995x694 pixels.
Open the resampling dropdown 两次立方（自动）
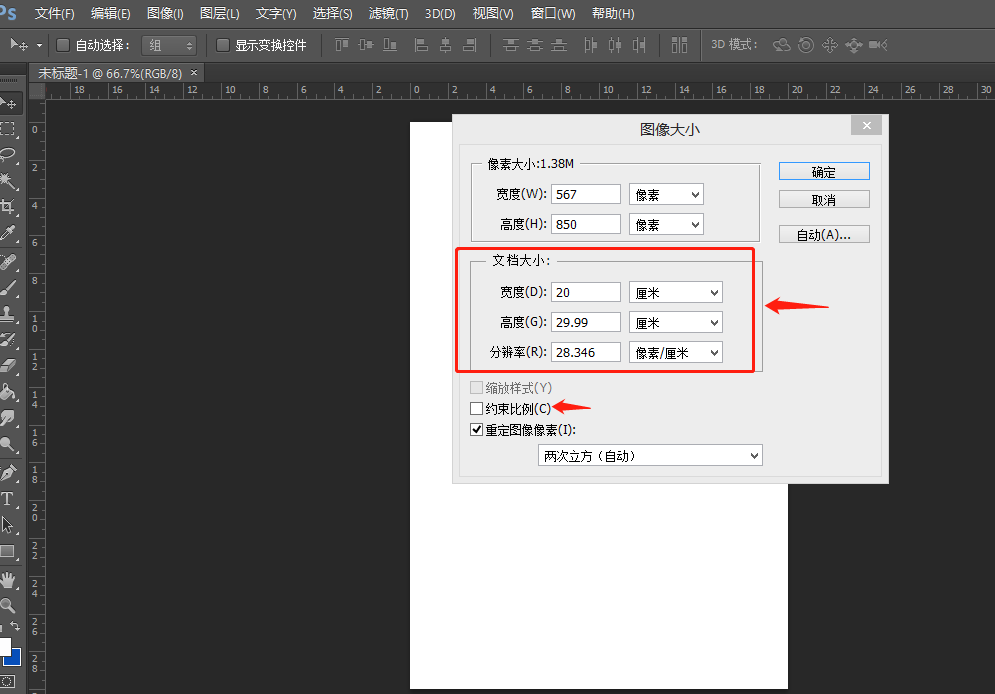pos(650,455)
